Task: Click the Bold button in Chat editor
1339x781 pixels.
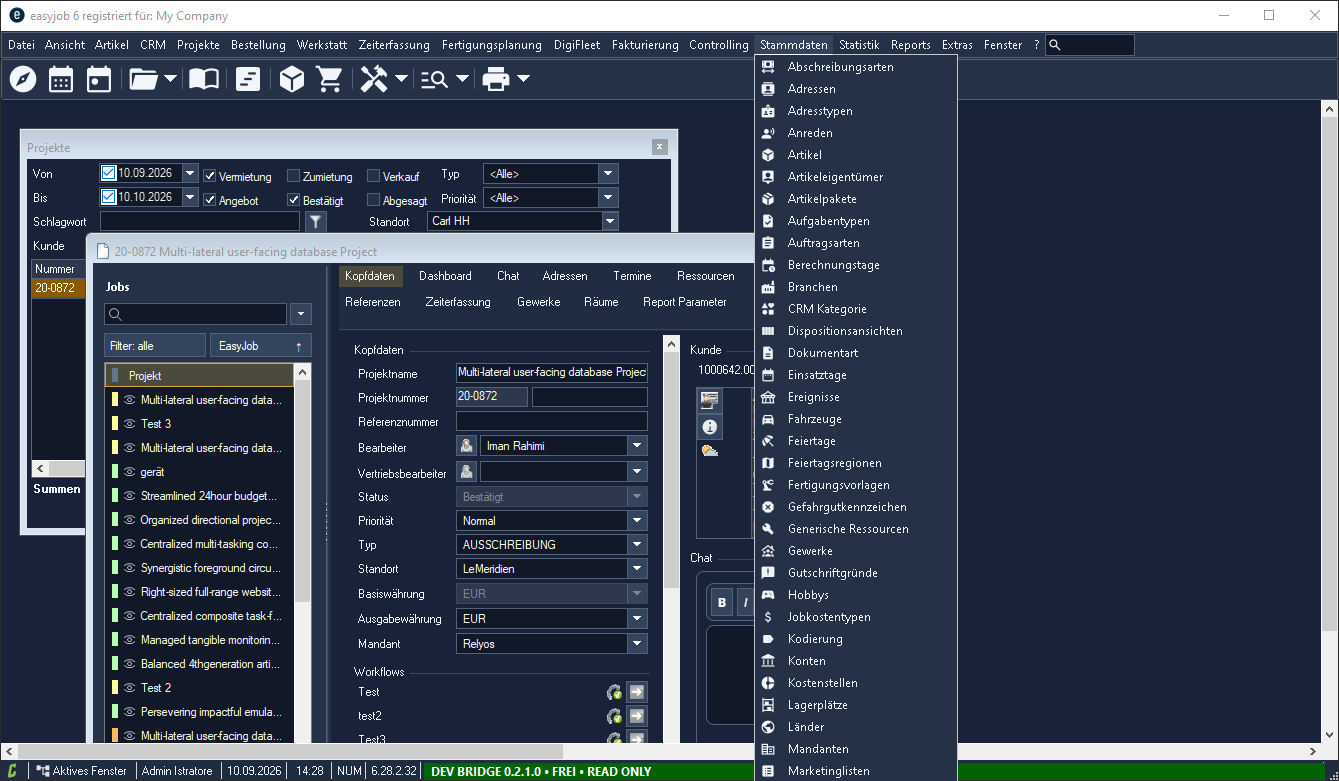Action: point(722,602)
